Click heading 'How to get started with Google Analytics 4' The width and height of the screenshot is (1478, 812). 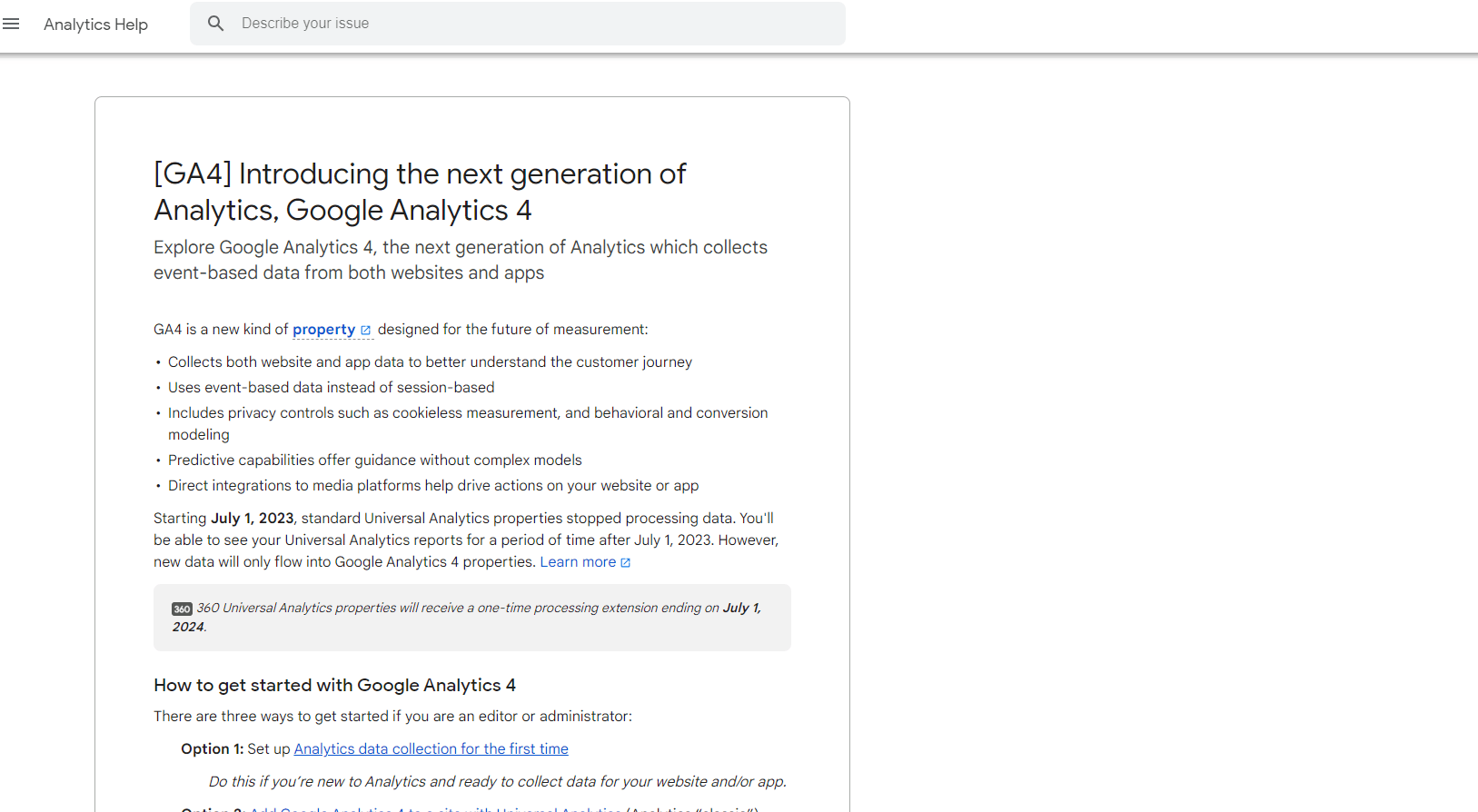334,686
